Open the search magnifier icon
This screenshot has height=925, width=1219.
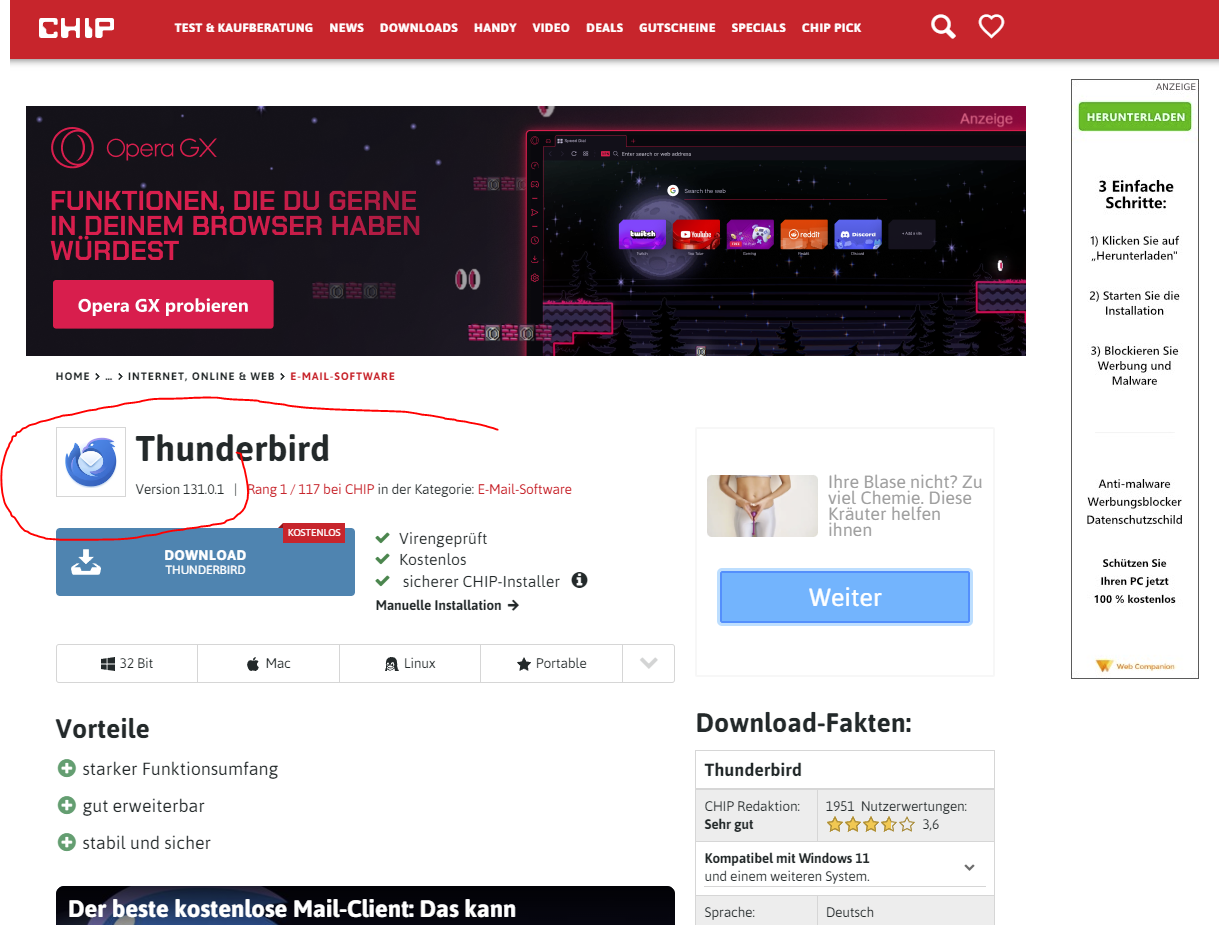[x=943, y=27]
